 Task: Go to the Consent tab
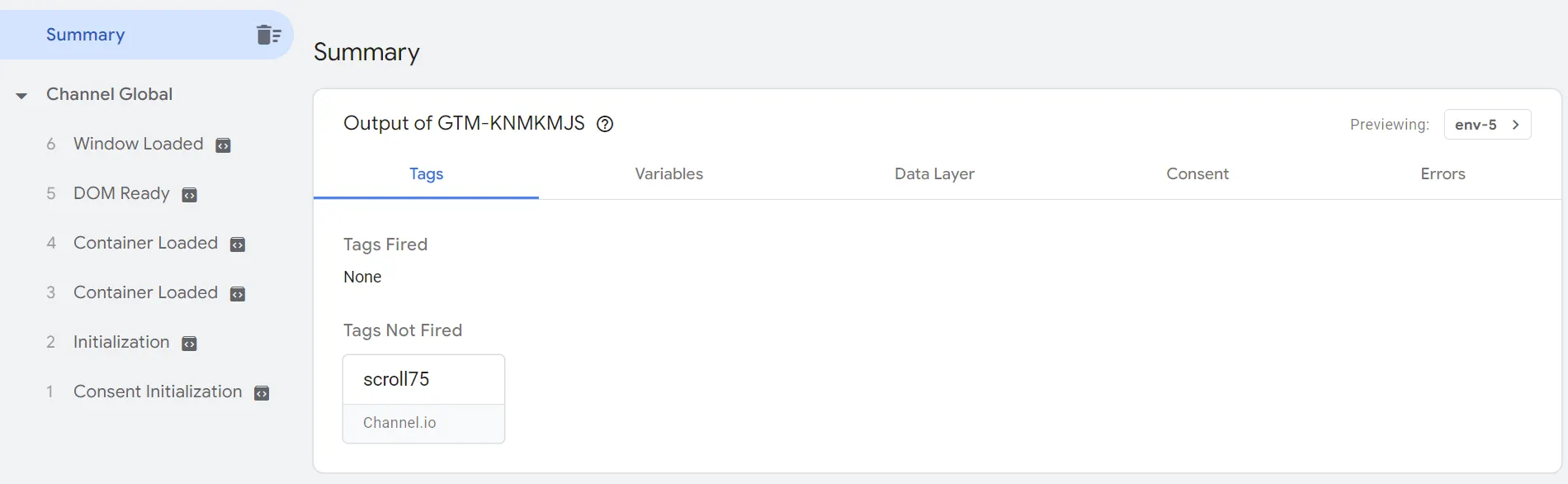pyautogui.click(x=1197, y=174)
